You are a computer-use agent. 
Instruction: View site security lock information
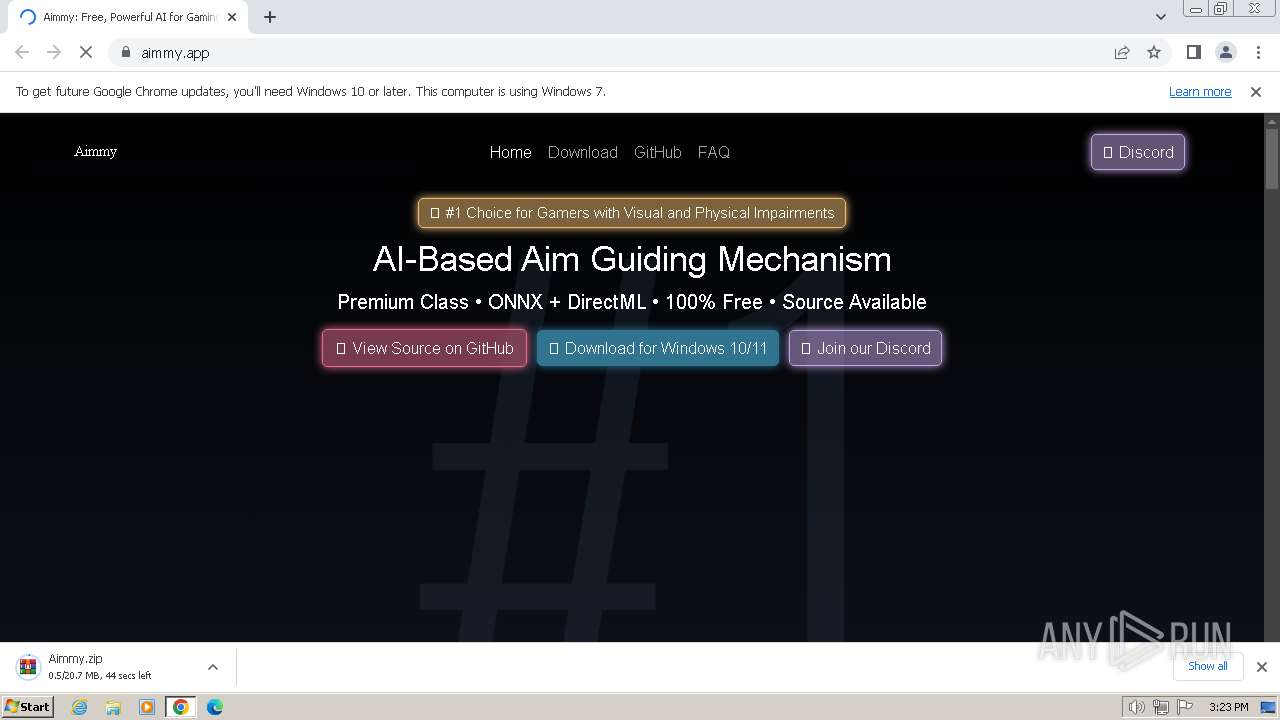click(125, 52)
